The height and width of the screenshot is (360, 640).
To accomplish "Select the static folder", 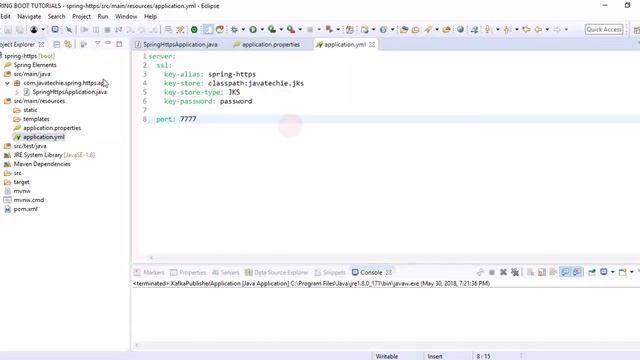I will (30, 110).
